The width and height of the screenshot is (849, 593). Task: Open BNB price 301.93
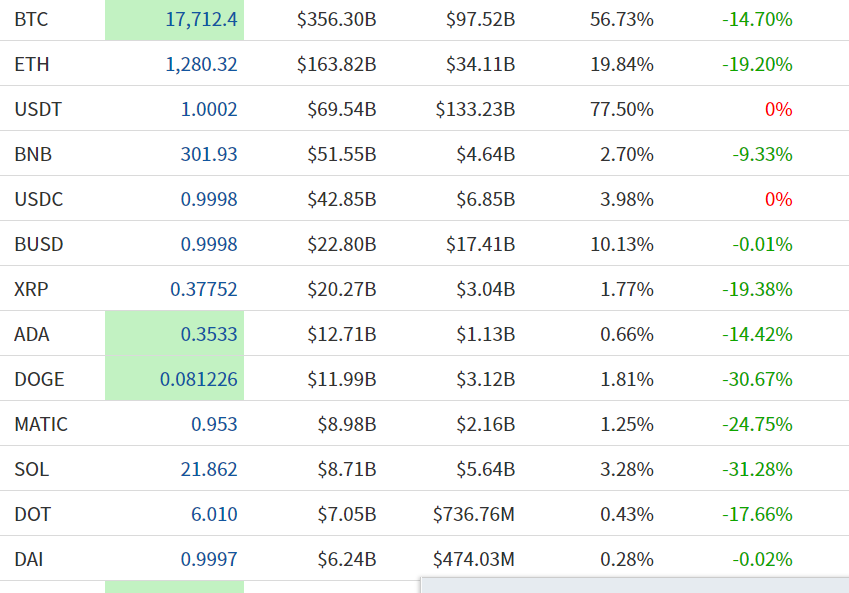(x=209, y=154)
